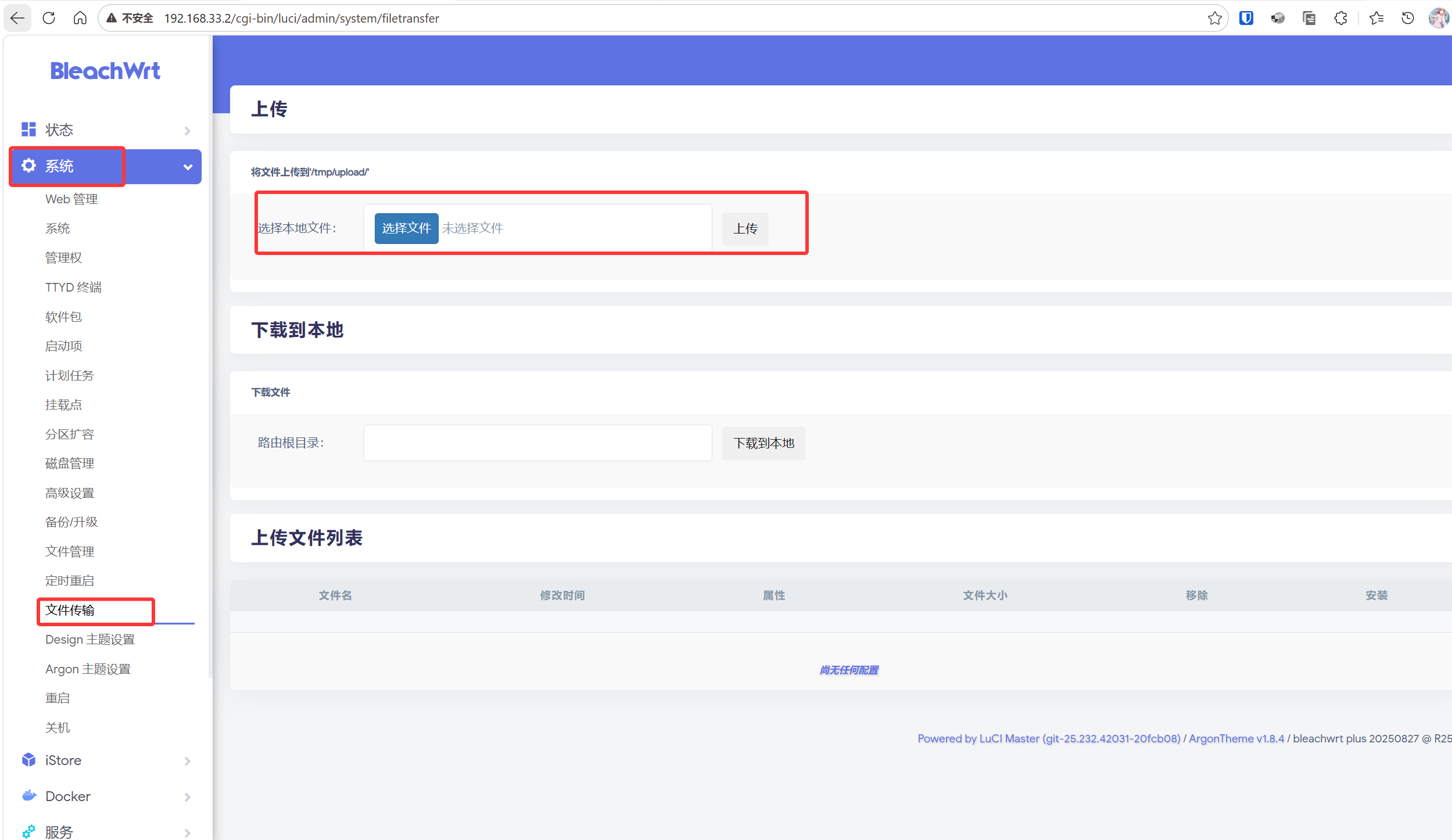Go to 备份/升级 submenu item
This screenshot has width=1452, height=840.
pyautogui.click(x=71, y=522)
